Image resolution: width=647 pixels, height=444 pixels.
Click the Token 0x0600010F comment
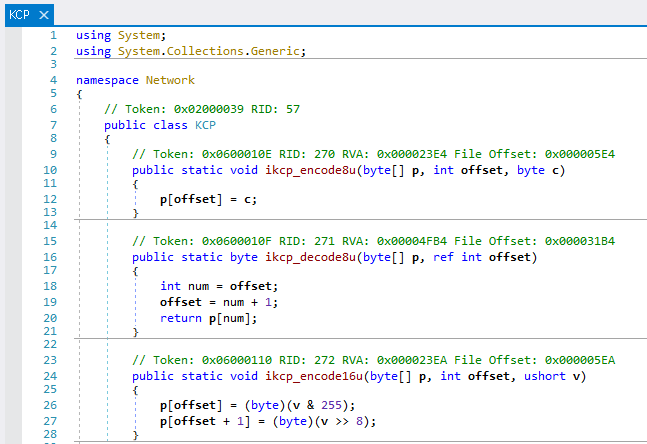[373, 241]
